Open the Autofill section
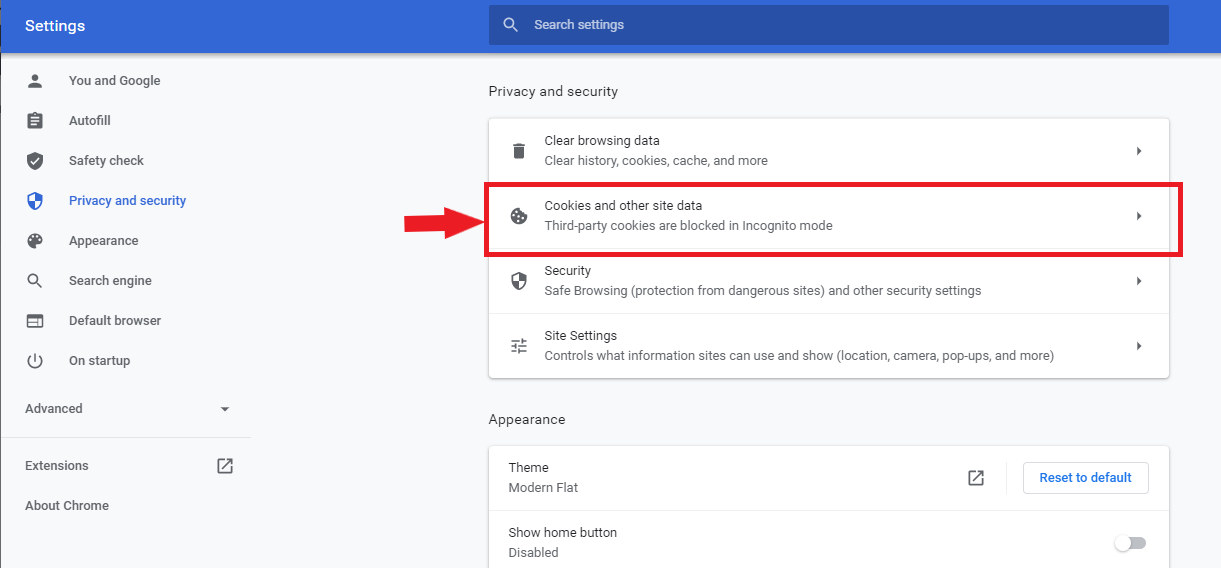 click(x=89, y=121)
